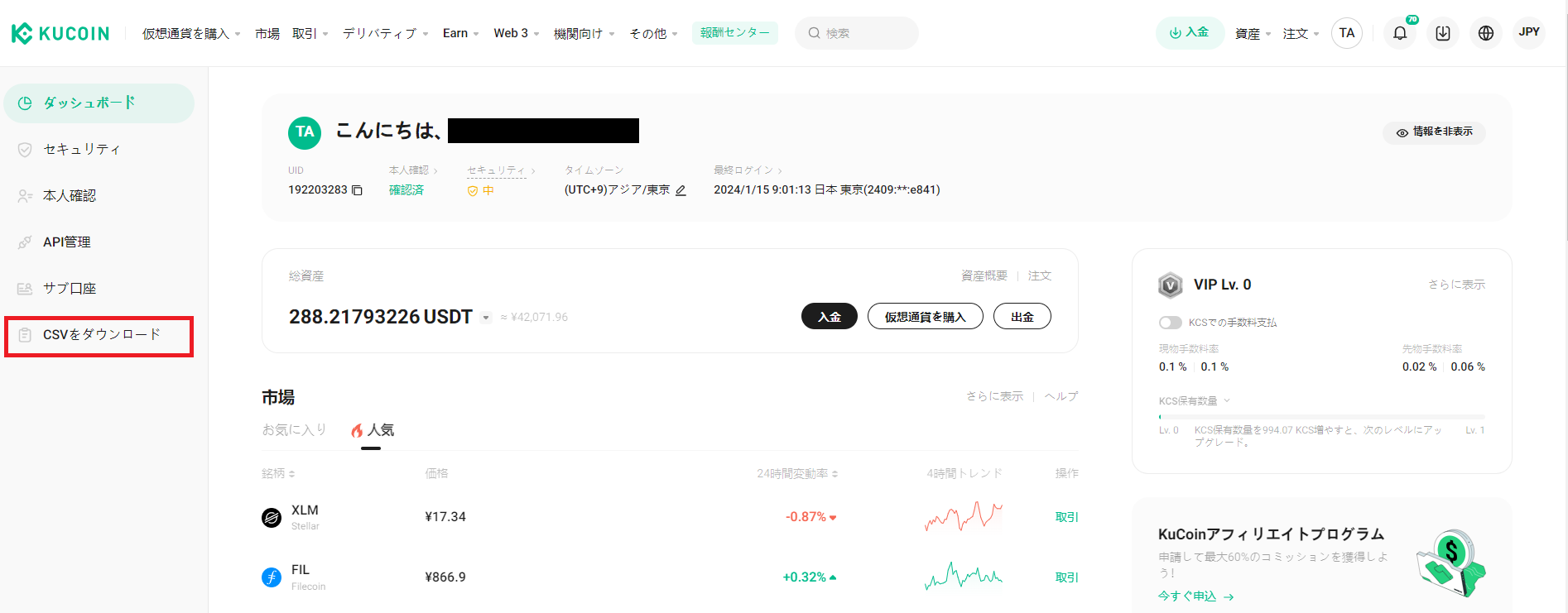This screenshot has height=613, width=1568.
Task: Click the 検索 search field
Action: point(857,33)
